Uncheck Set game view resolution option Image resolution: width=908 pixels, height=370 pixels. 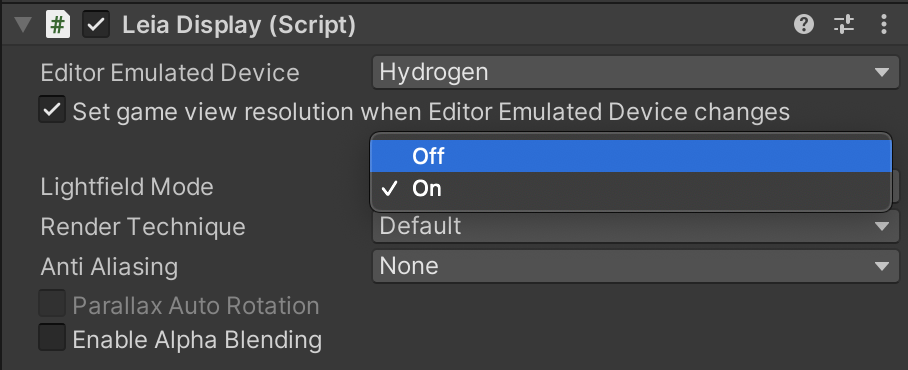coord(52,110)
